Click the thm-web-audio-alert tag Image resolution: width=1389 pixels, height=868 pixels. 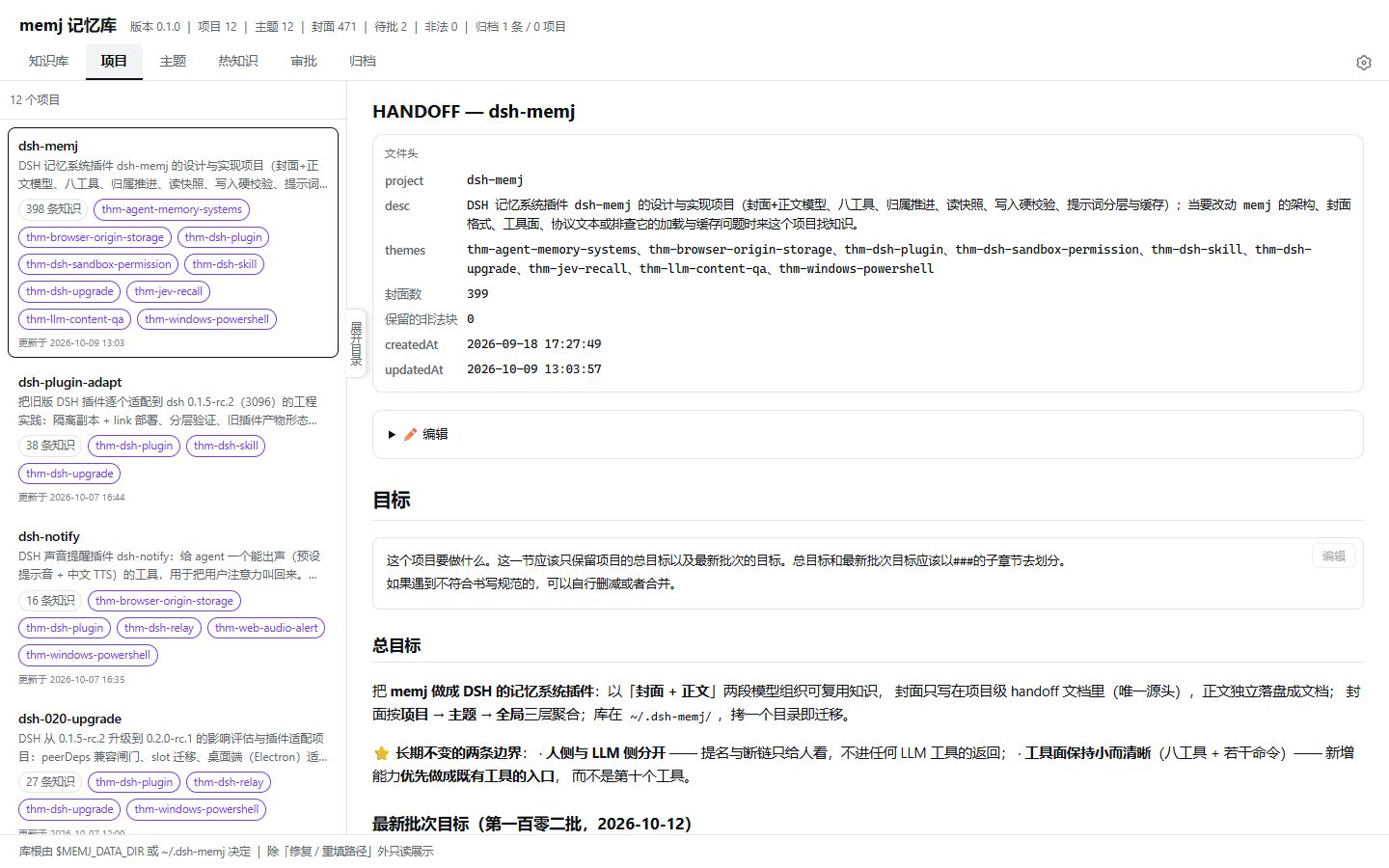(x=266, y=628)
